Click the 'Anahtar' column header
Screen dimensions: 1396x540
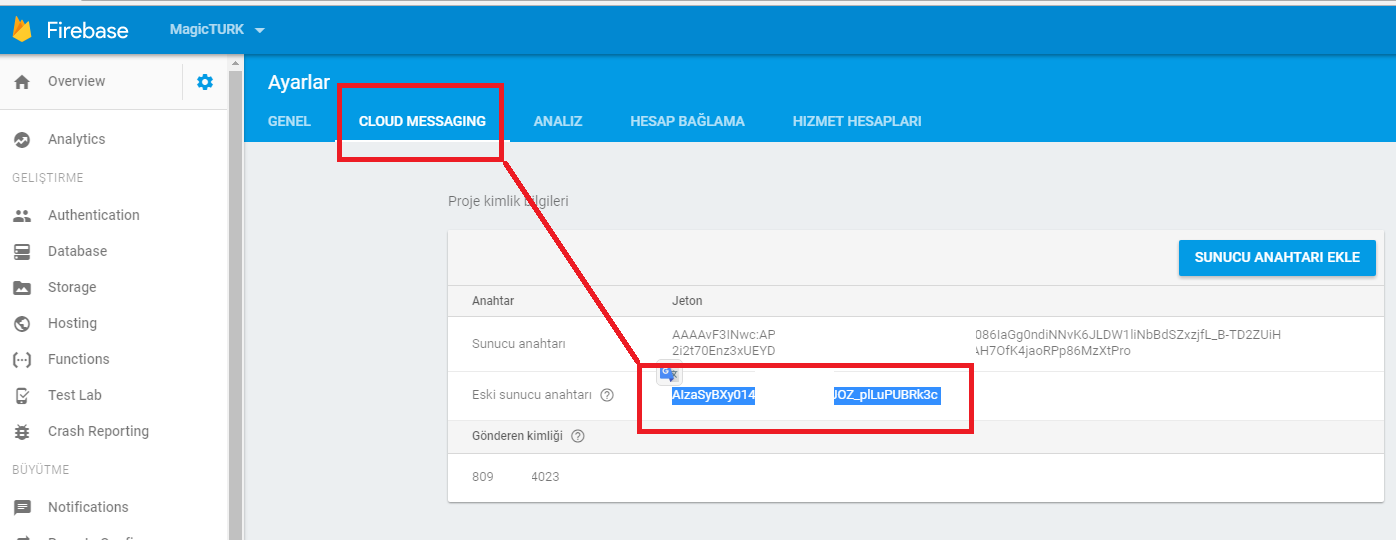tap(493, 301)
